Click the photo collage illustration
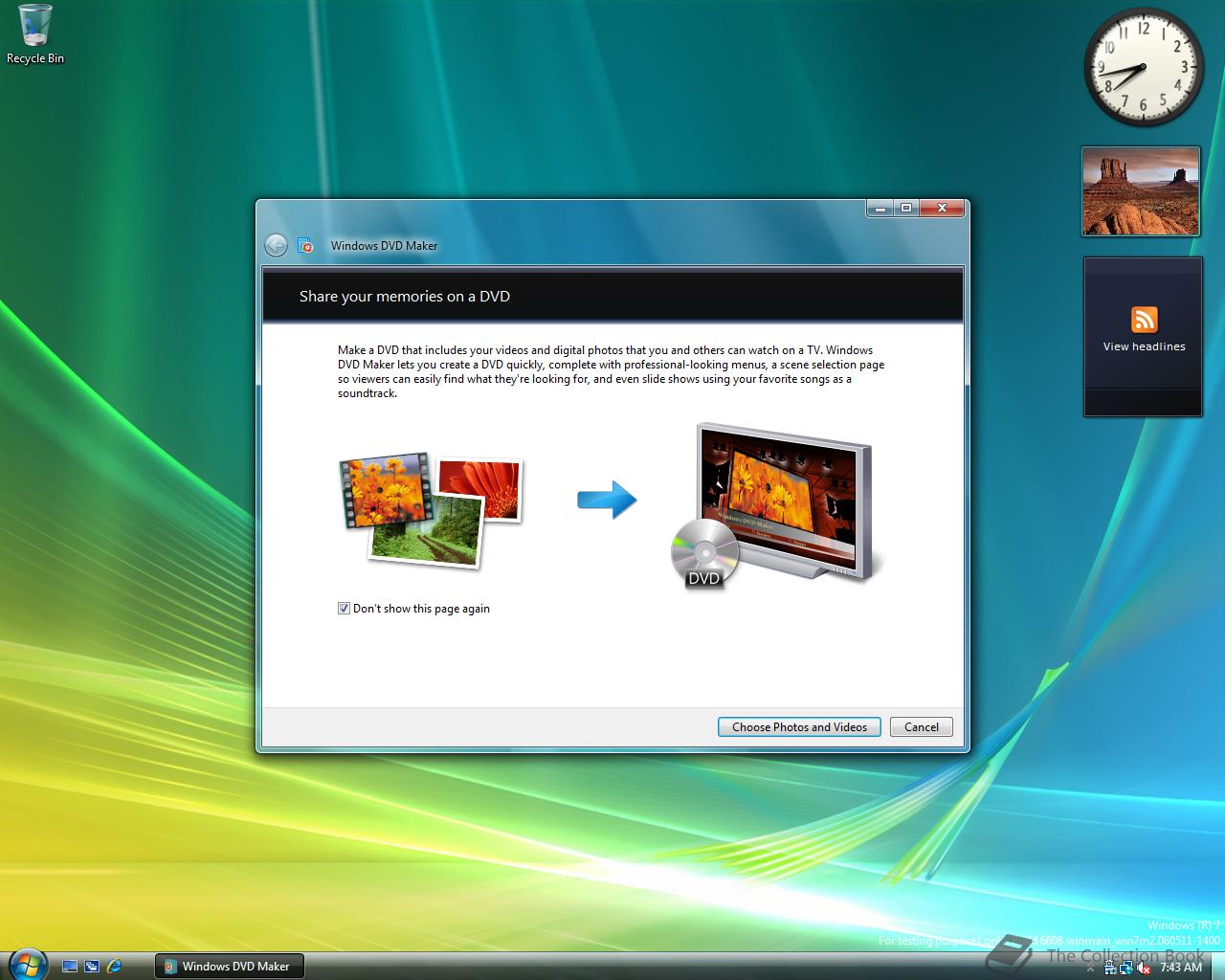The width and height of the screenshot is (1225, 980). (x=432, y=509)
